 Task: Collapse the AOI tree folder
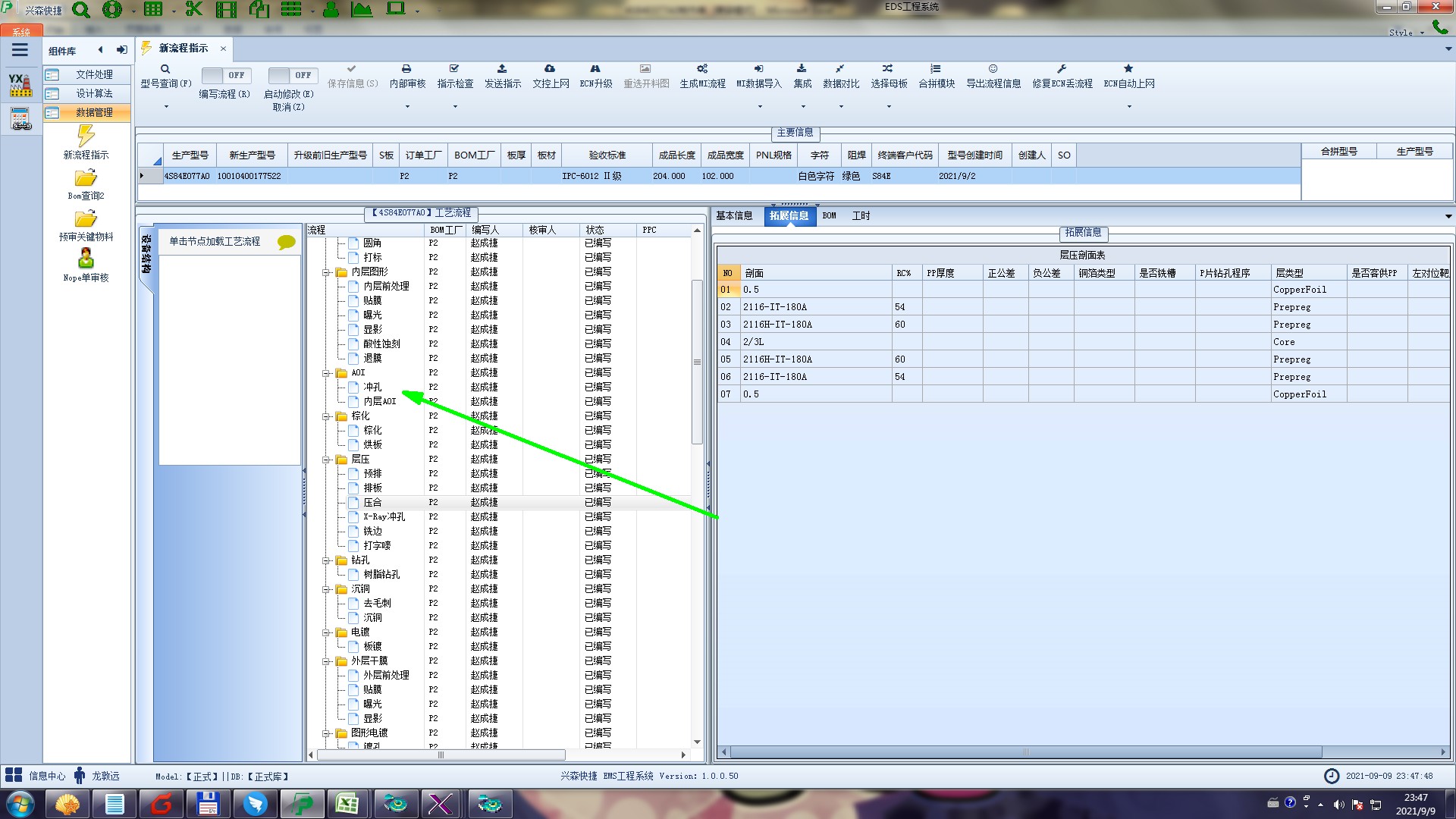click(326, 372)
